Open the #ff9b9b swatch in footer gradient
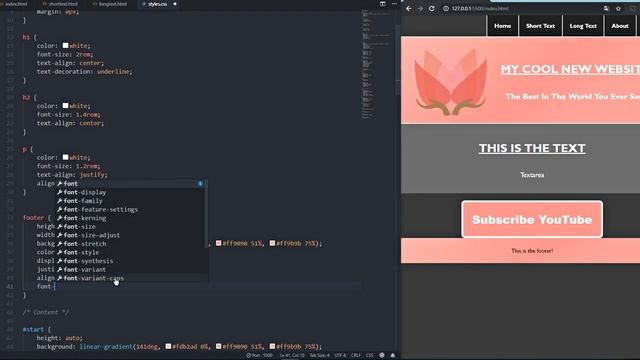 (x=272, y=243)
